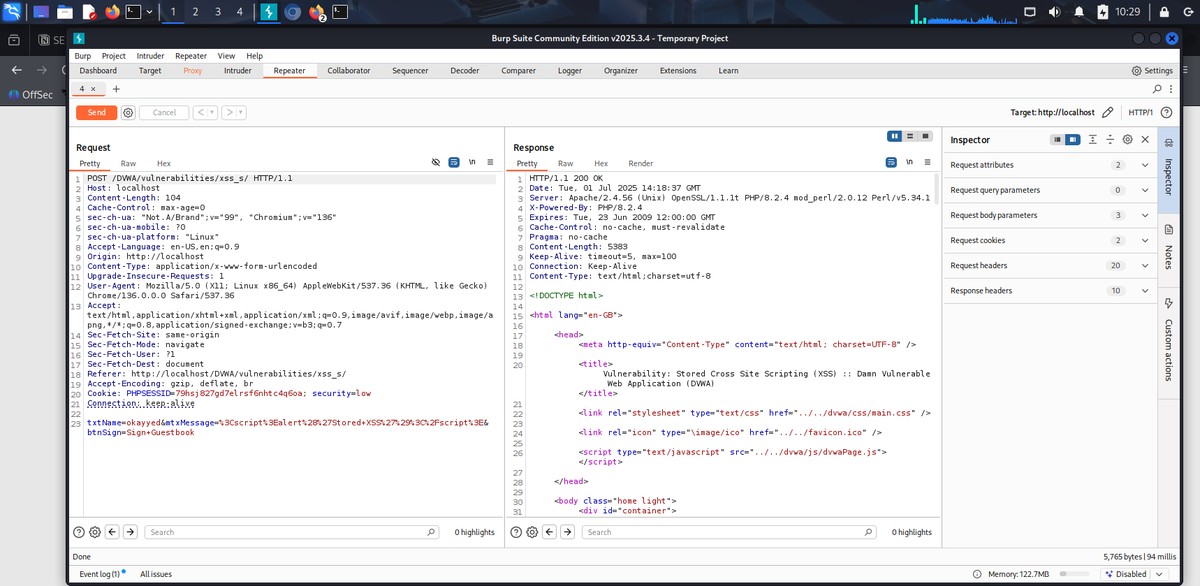The height and width of the screenshot is (586, 1200).
Task: Show memory info icon in status bar
Action: pos(975,575)
